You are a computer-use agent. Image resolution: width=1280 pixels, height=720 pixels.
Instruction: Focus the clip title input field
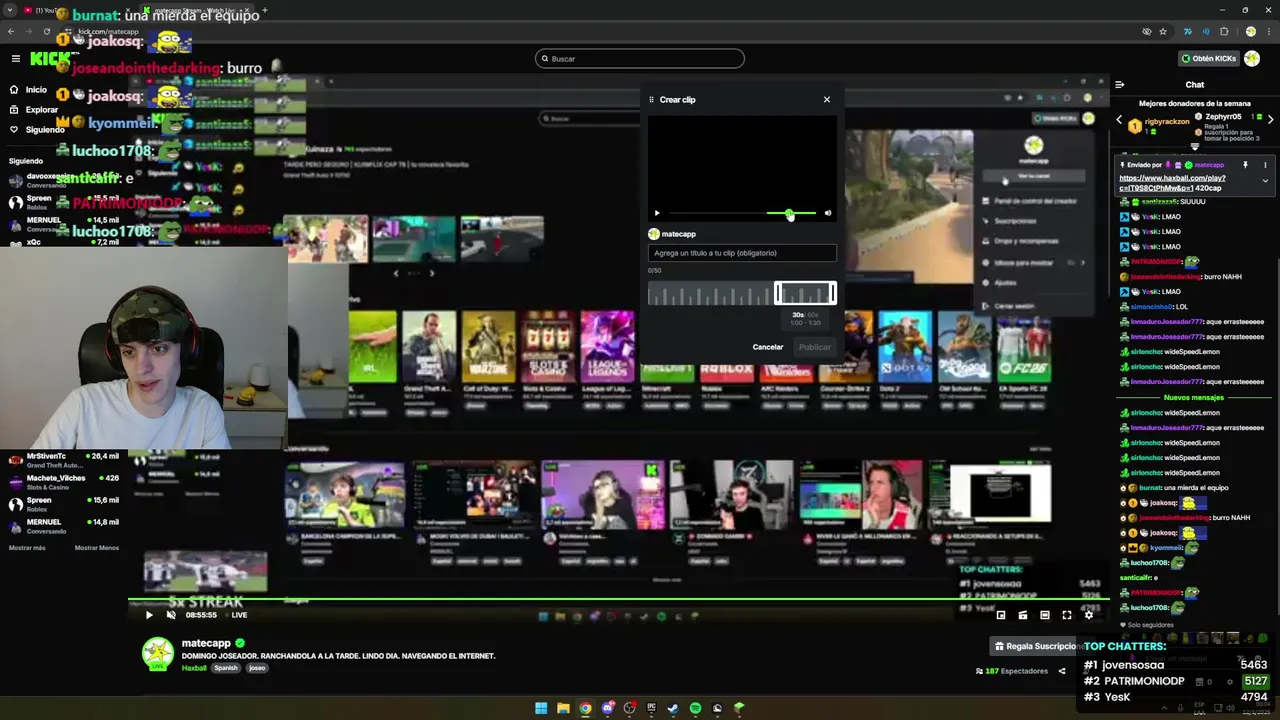tap(742, 253)
